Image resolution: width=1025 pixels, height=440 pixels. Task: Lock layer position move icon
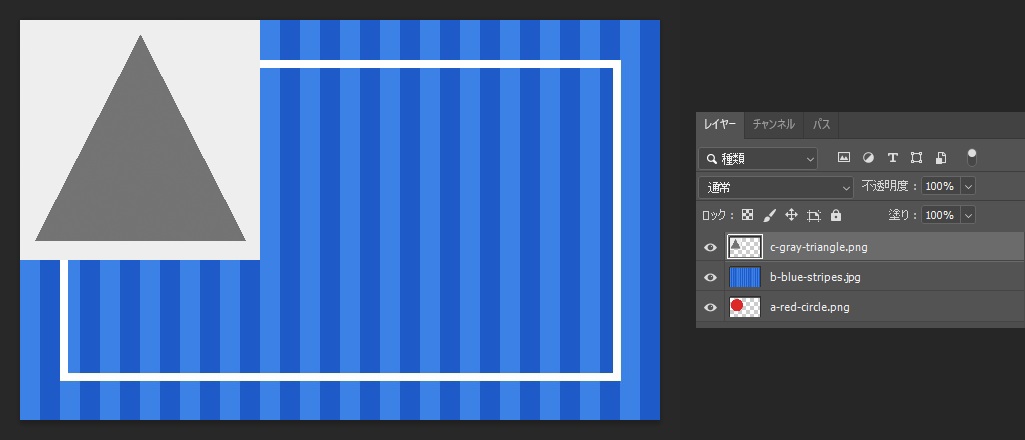[791, 215]
